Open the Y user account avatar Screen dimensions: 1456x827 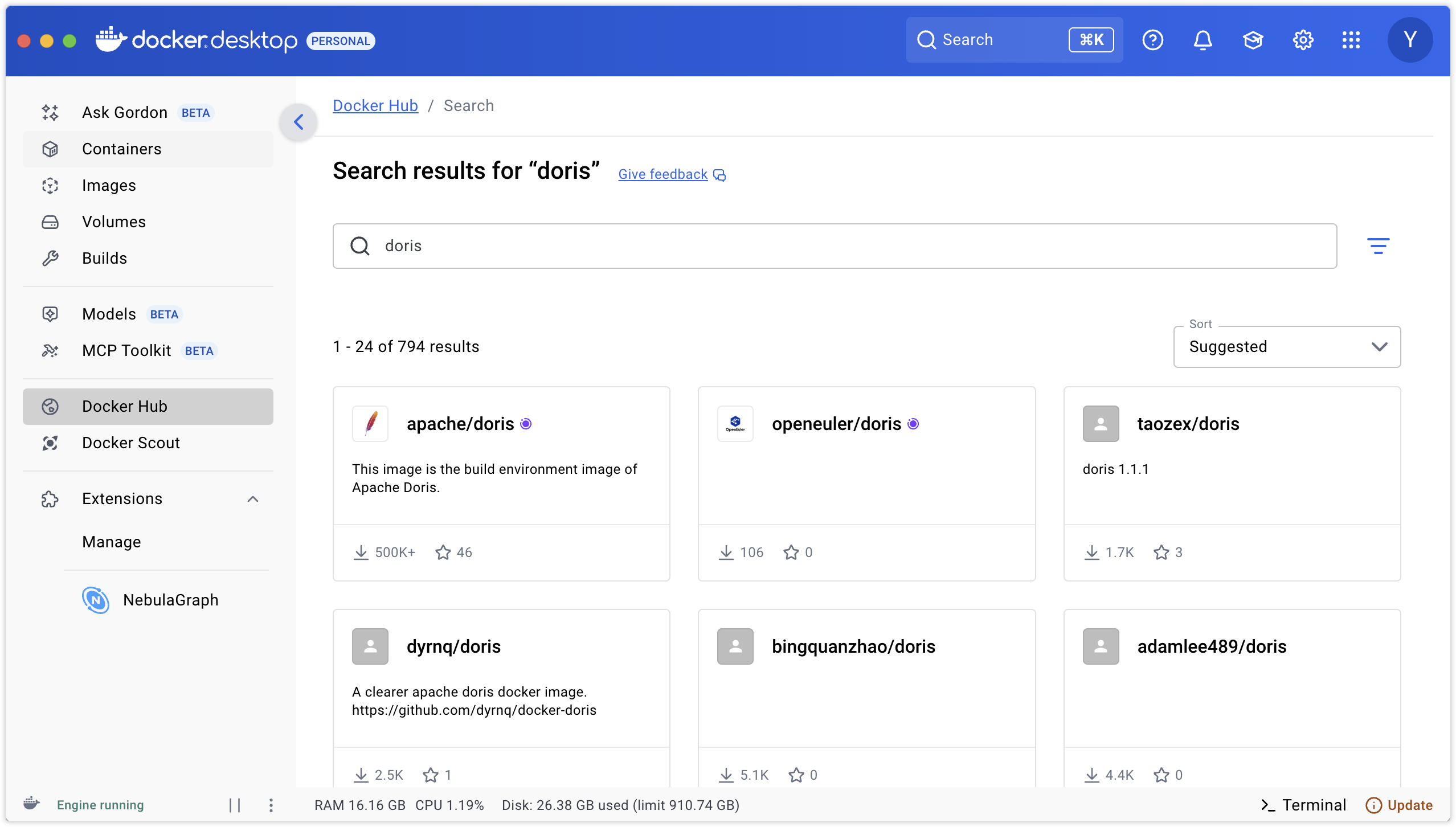pyautogui.click(x=1410, y=40)
